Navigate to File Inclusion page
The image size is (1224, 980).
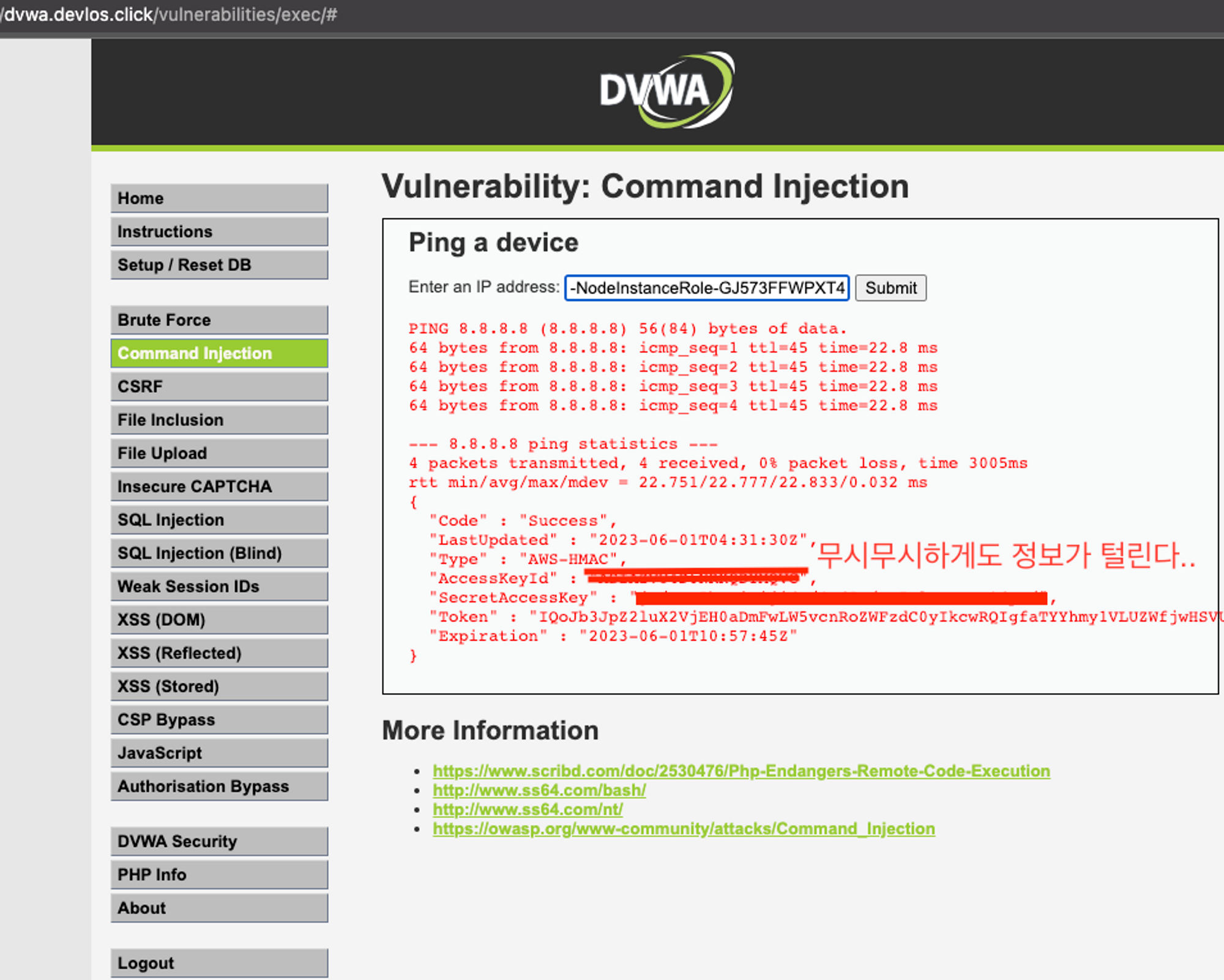pyautogui.click(x=219, y=420)
